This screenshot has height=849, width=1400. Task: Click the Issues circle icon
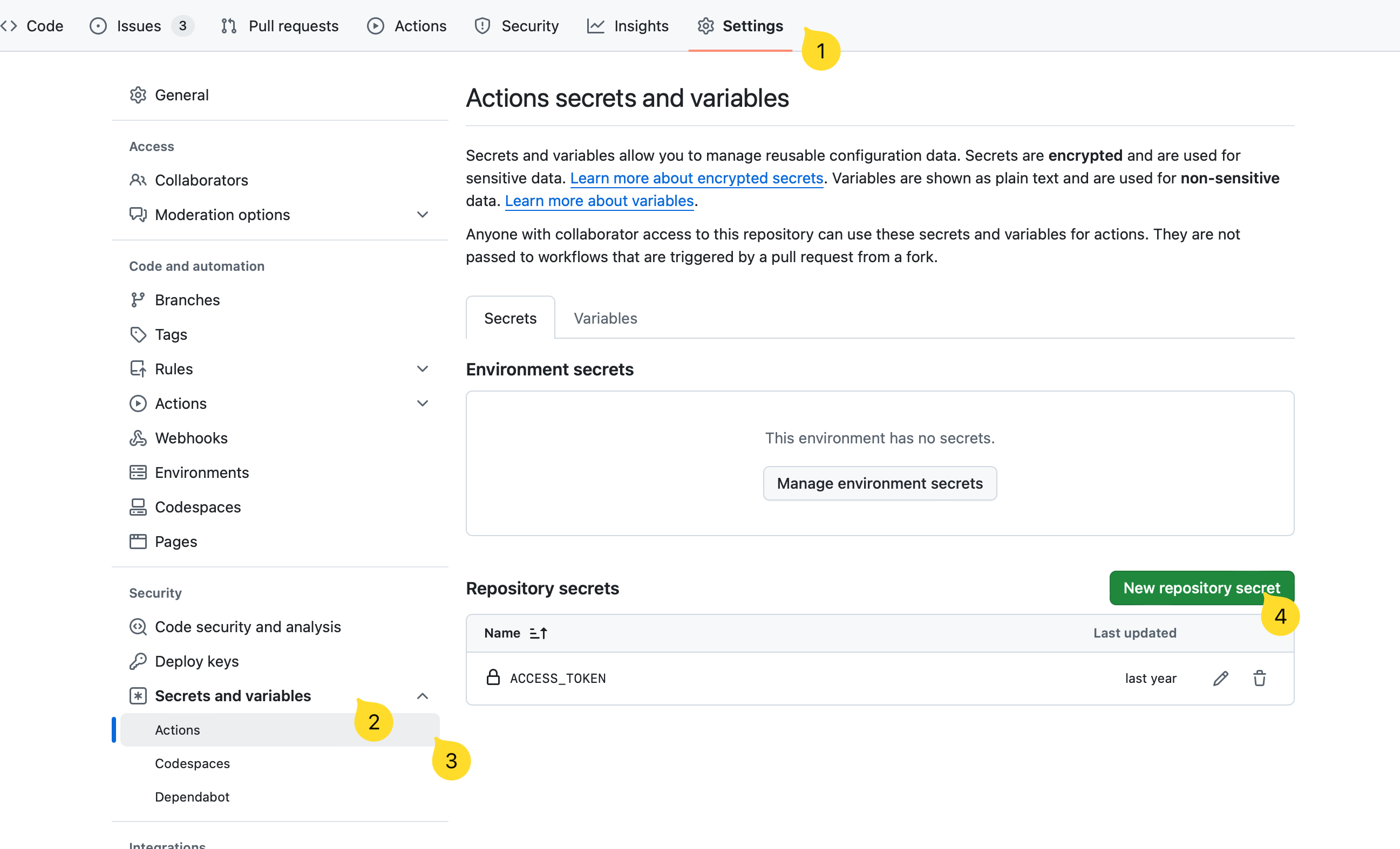point(98,25)
